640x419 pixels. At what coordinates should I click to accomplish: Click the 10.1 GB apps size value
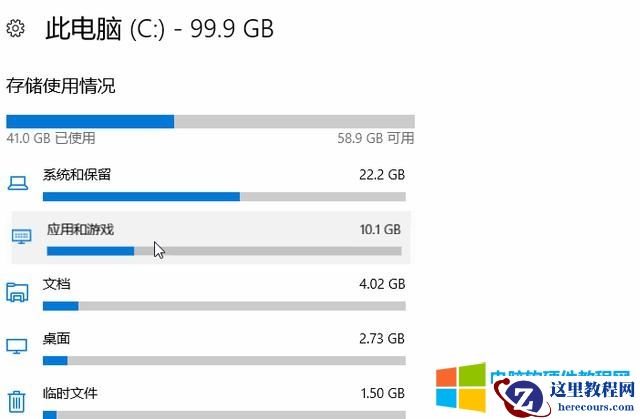(x=380, y=230)
